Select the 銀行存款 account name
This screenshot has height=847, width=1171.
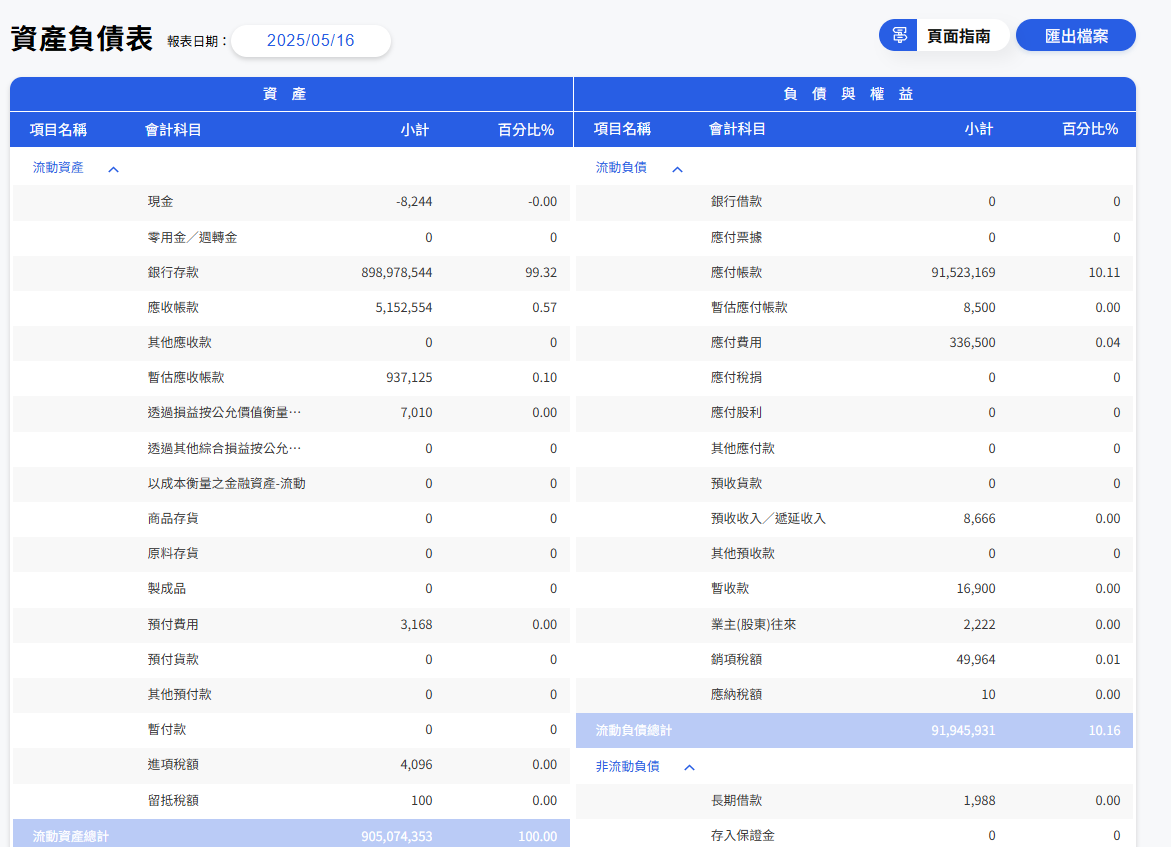[173, 273]
